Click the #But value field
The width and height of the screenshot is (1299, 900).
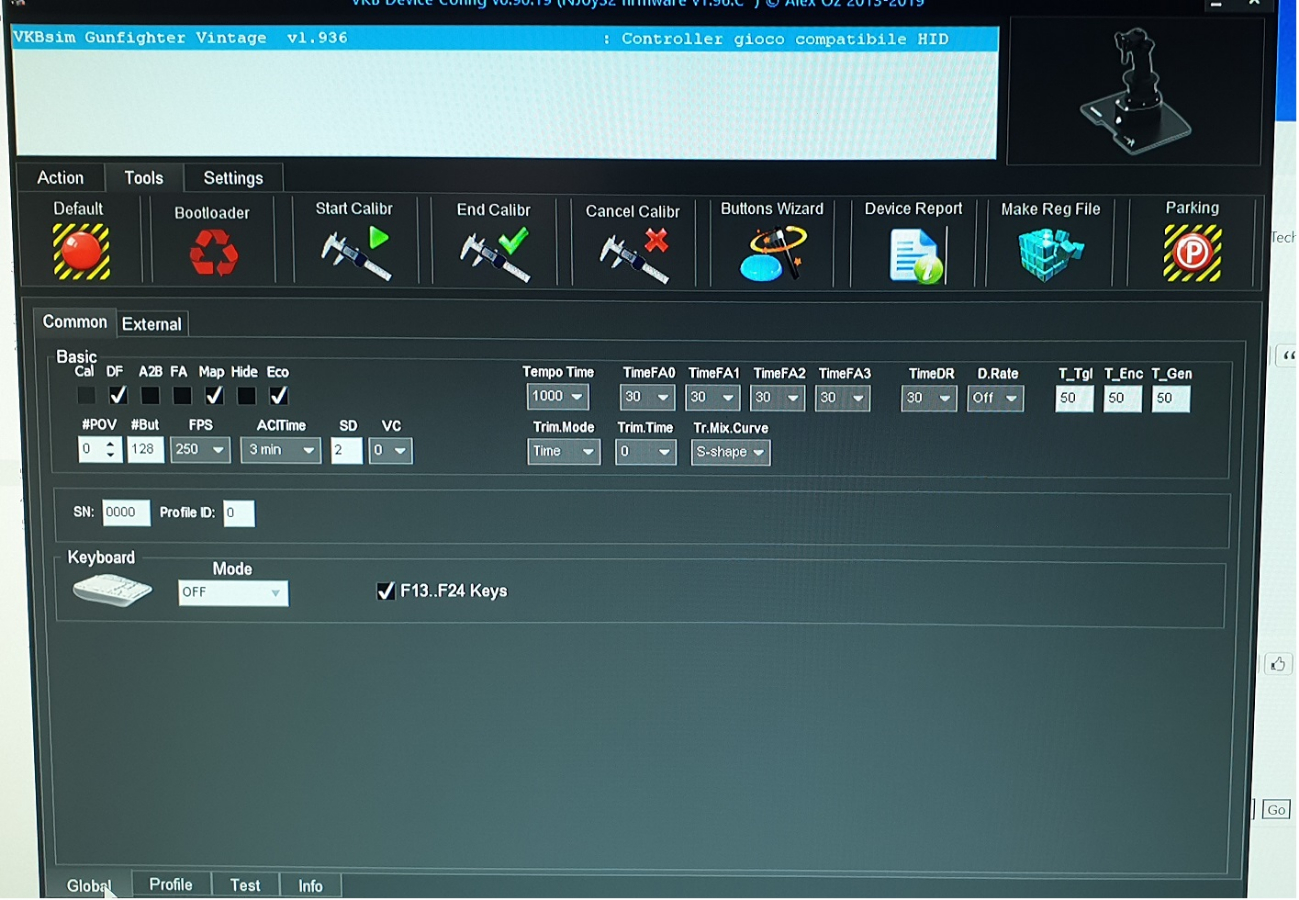coord(145,450)
